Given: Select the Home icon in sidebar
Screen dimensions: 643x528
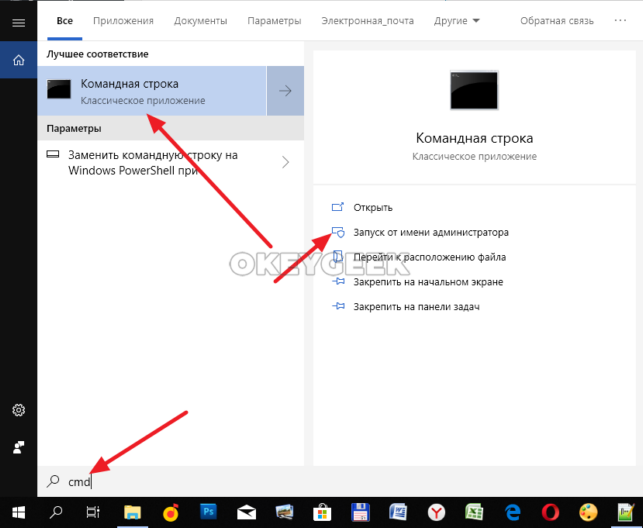Looking at the screenshot, I should click(x=18, y=60).
